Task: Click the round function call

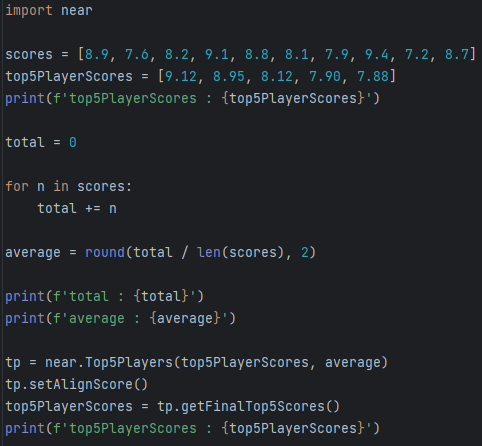Action: coord(105,252)
